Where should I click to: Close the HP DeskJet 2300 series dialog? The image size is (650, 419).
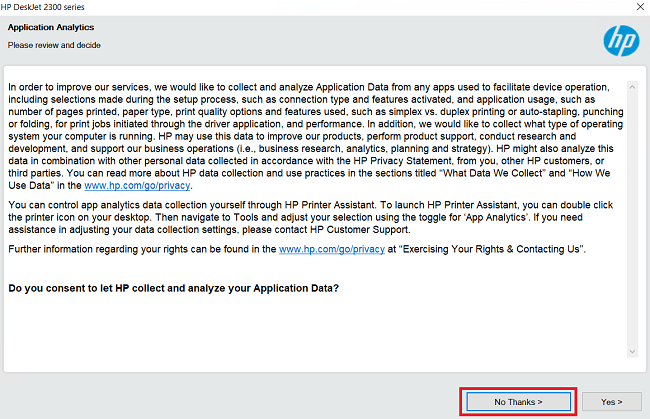pyautogui.click(x=640, y=7)
